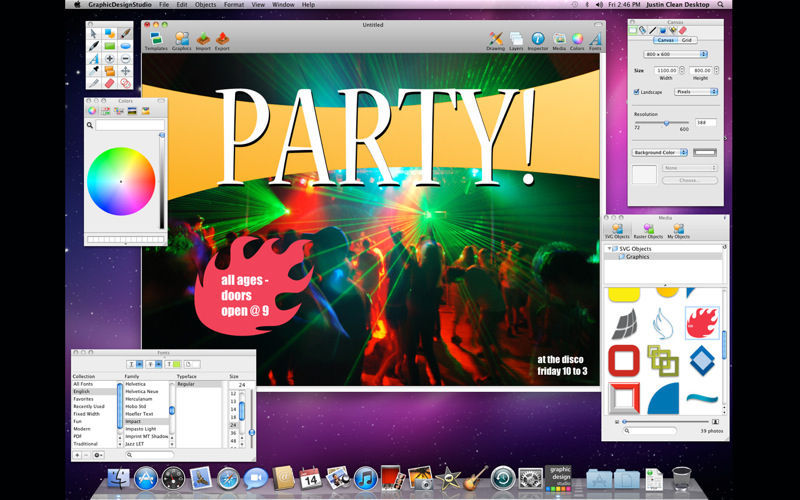Screen dimensions: 800x500
Task: Open the Format menu
Action: 234,5
